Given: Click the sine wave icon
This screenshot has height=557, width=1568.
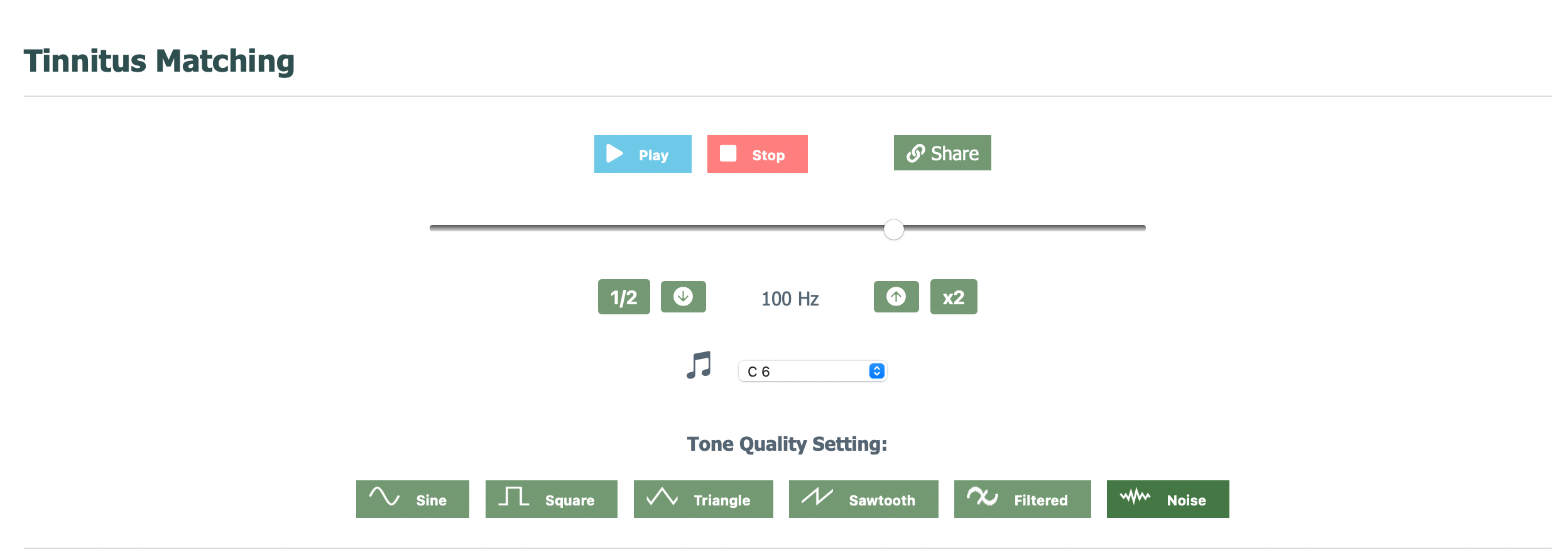Looking at the screenshot, I should tap(384, 497).
